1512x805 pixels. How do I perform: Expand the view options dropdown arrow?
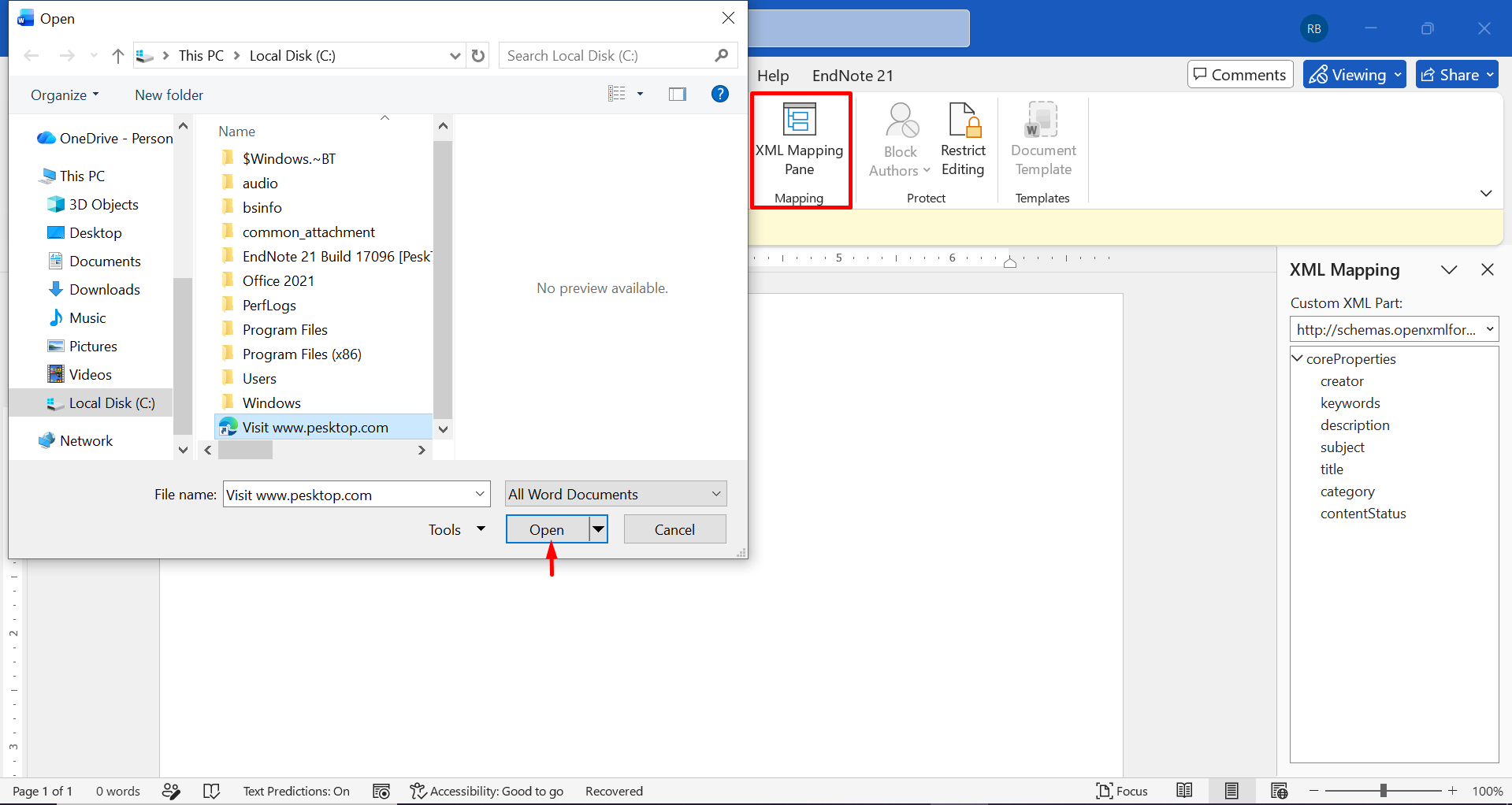pyautogui.click(x=640, y=95)
